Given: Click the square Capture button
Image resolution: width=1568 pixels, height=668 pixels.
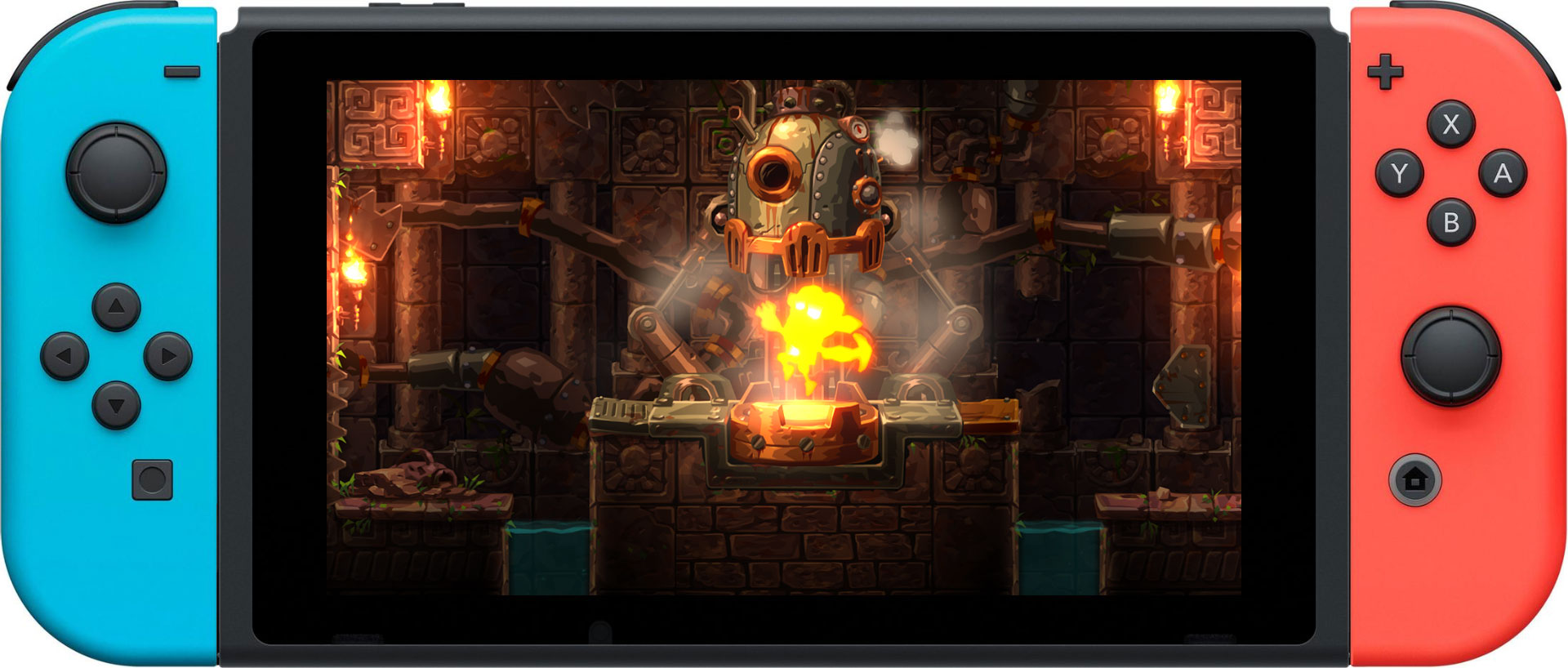Looking at the screenshot, I should [x=152, y=479].
